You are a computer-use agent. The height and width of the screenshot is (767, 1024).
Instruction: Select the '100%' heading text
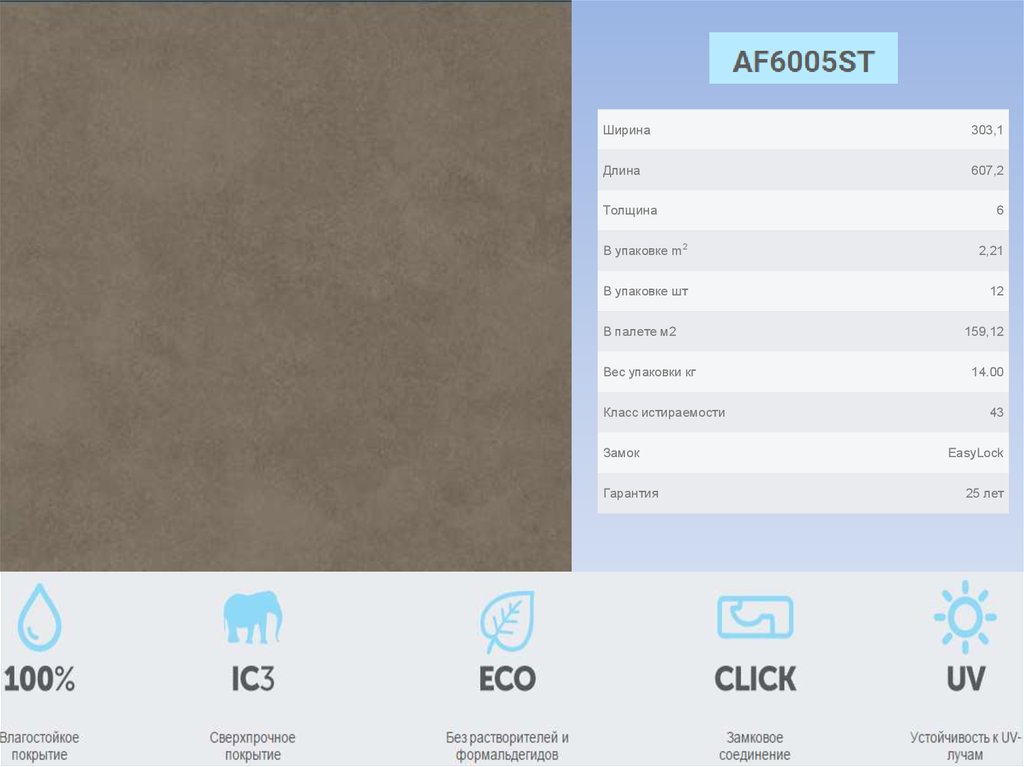coord(39,679)
